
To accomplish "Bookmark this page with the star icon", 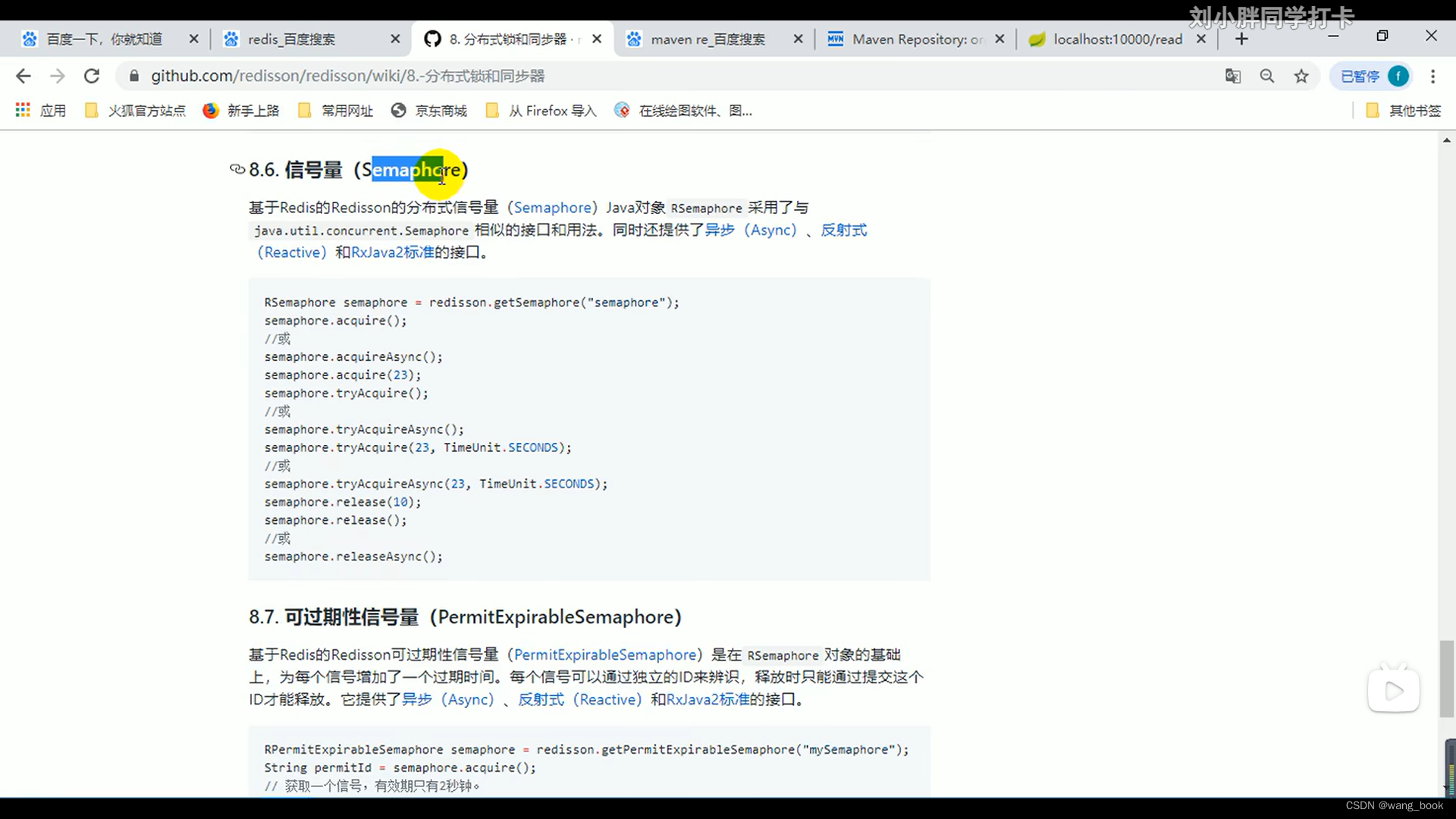I will click(1301, 76).
